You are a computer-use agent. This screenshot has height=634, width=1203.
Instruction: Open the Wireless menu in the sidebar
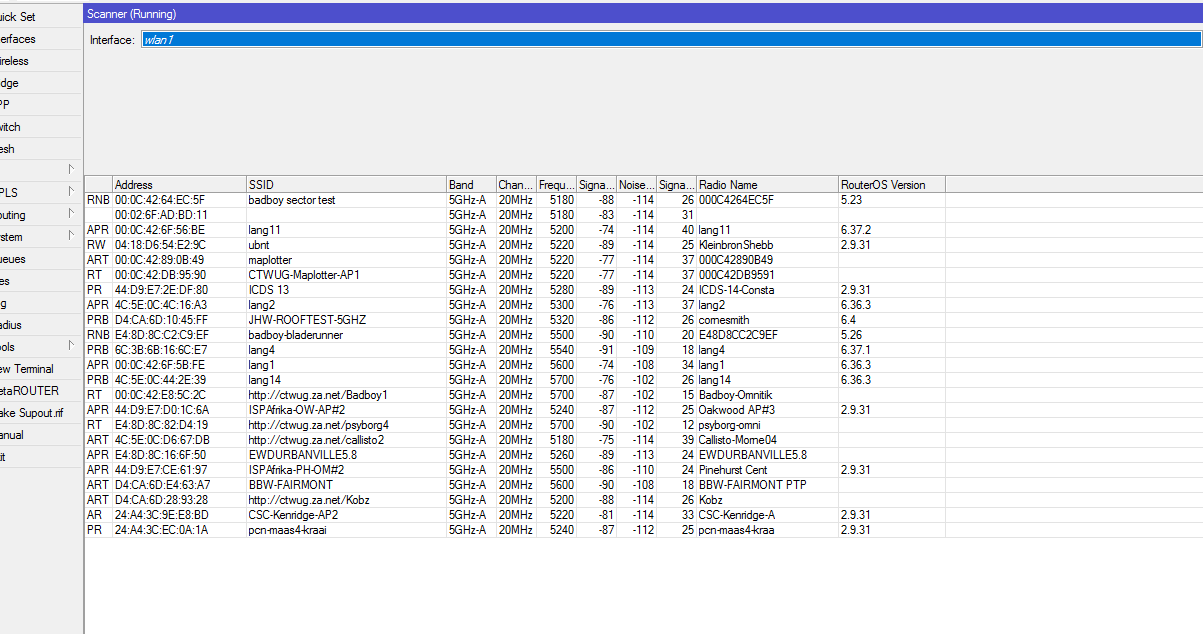tap(20, 61)
